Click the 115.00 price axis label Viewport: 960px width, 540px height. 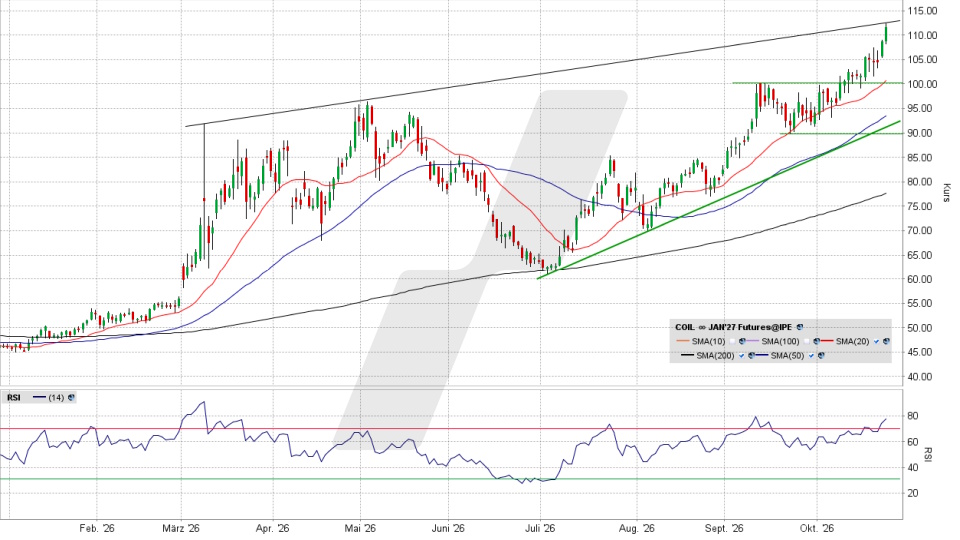tap(923, 10)
